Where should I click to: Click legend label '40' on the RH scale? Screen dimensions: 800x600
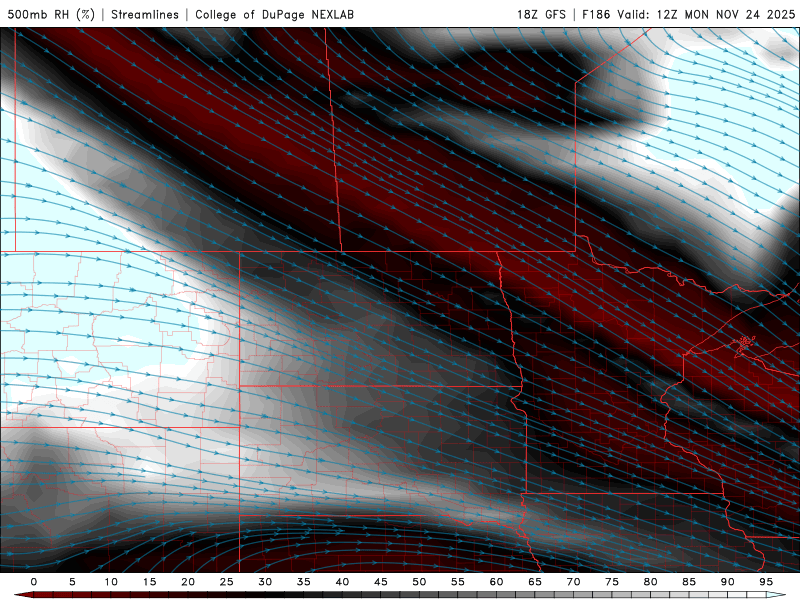click(342, 582)
